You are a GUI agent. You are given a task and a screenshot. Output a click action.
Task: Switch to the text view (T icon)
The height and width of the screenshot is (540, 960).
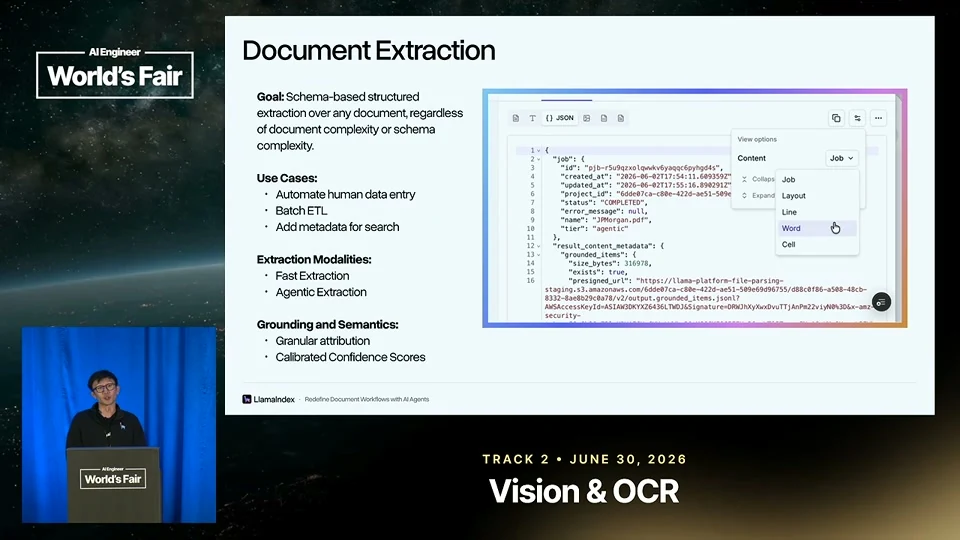[533, 118]
